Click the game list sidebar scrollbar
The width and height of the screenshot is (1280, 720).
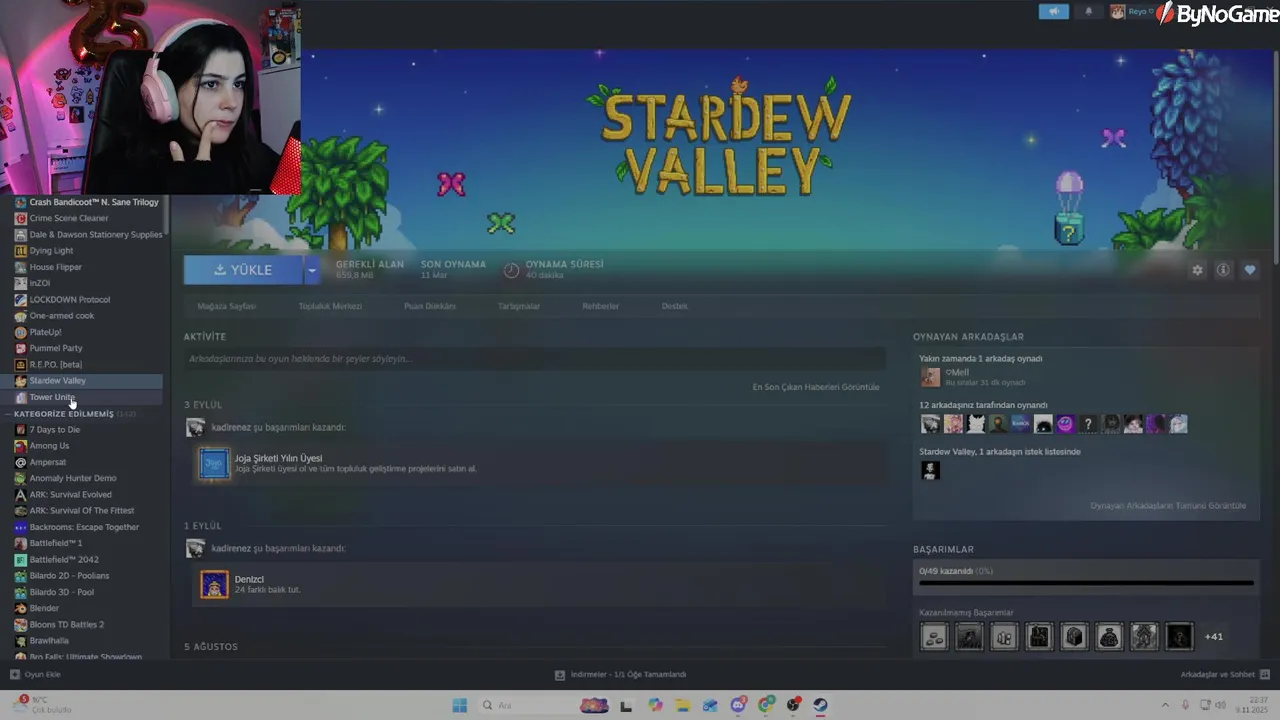167,215
